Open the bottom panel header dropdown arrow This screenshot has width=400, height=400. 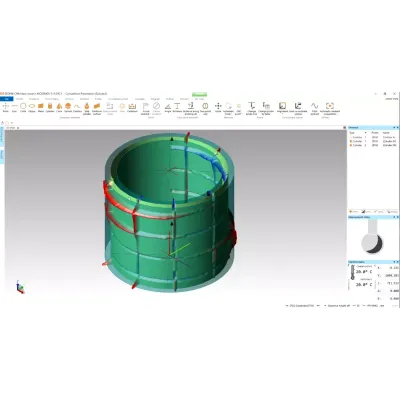(394, 262)
